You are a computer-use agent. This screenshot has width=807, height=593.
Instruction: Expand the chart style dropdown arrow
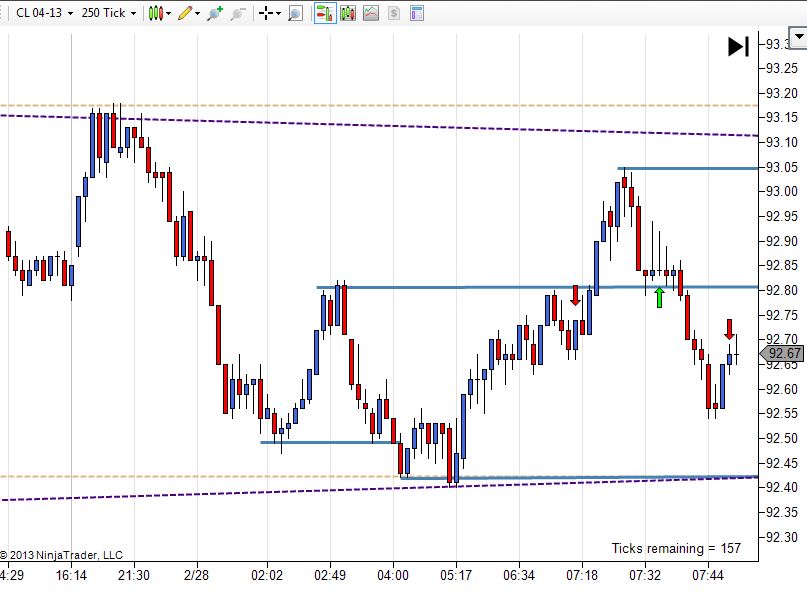point(168,13)
